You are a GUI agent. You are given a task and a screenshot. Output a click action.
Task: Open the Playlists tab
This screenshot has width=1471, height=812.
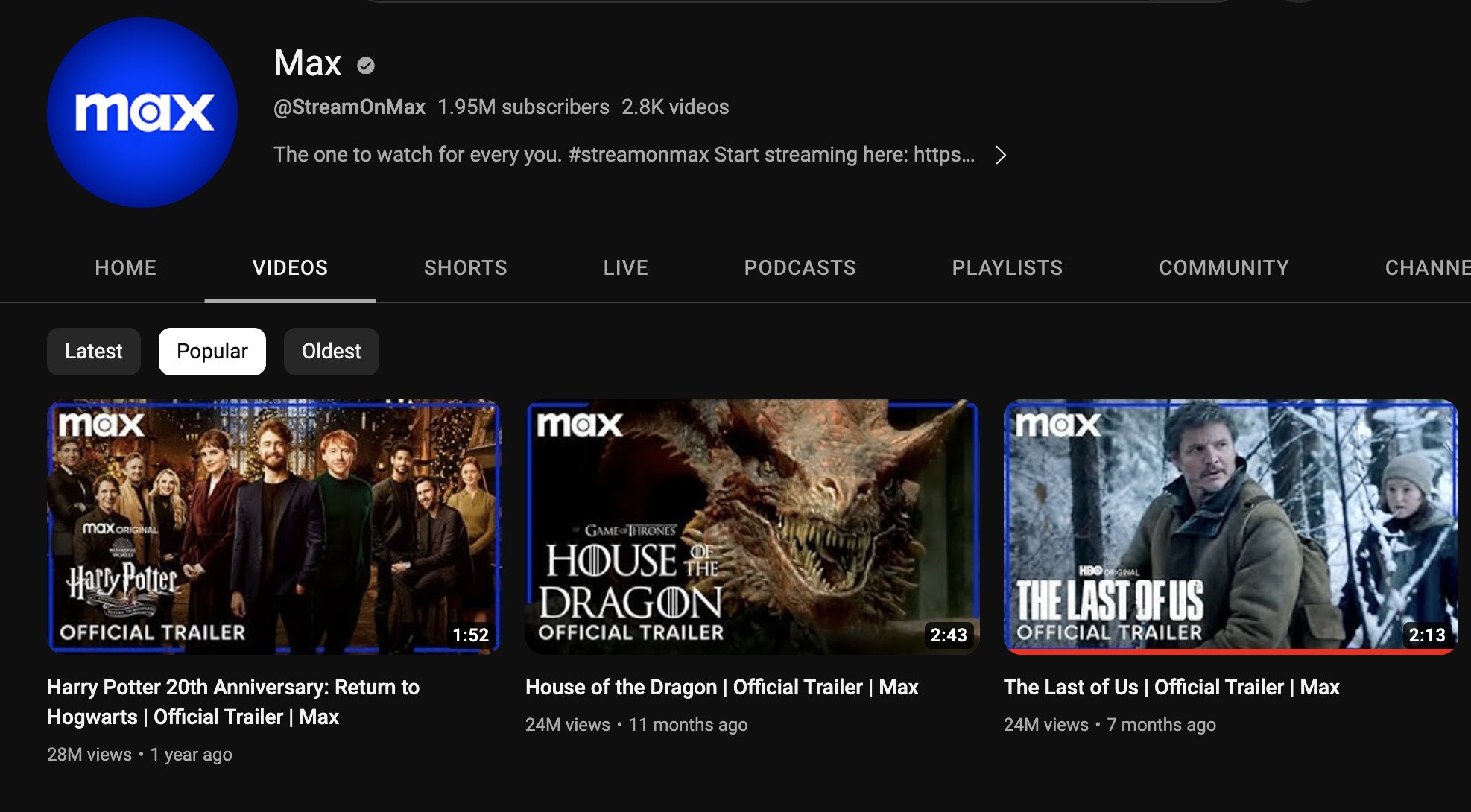point(1007,267)
